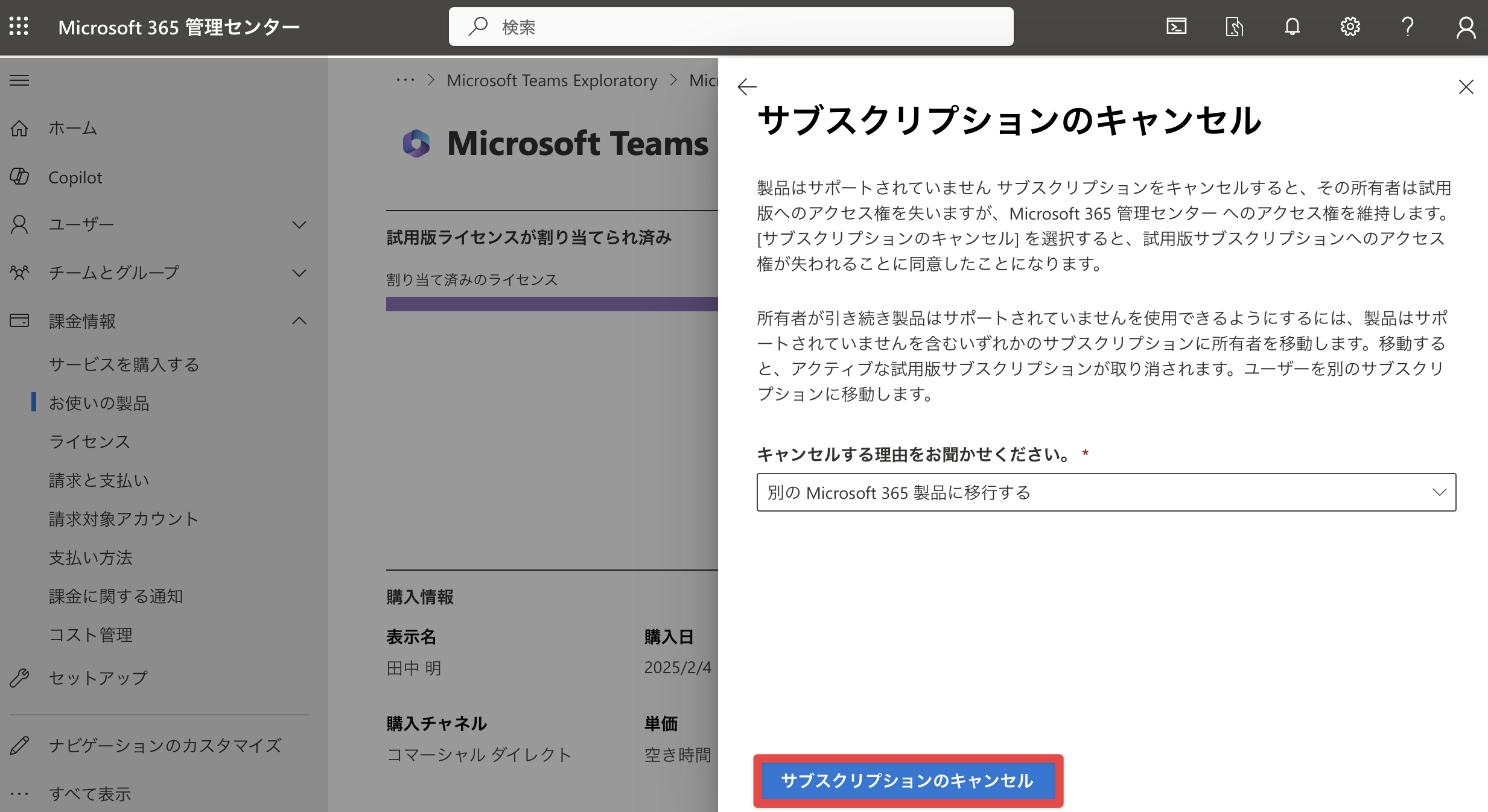Open the cancellation reason dropdown
1488x812 pixels.
point(1106,492)
